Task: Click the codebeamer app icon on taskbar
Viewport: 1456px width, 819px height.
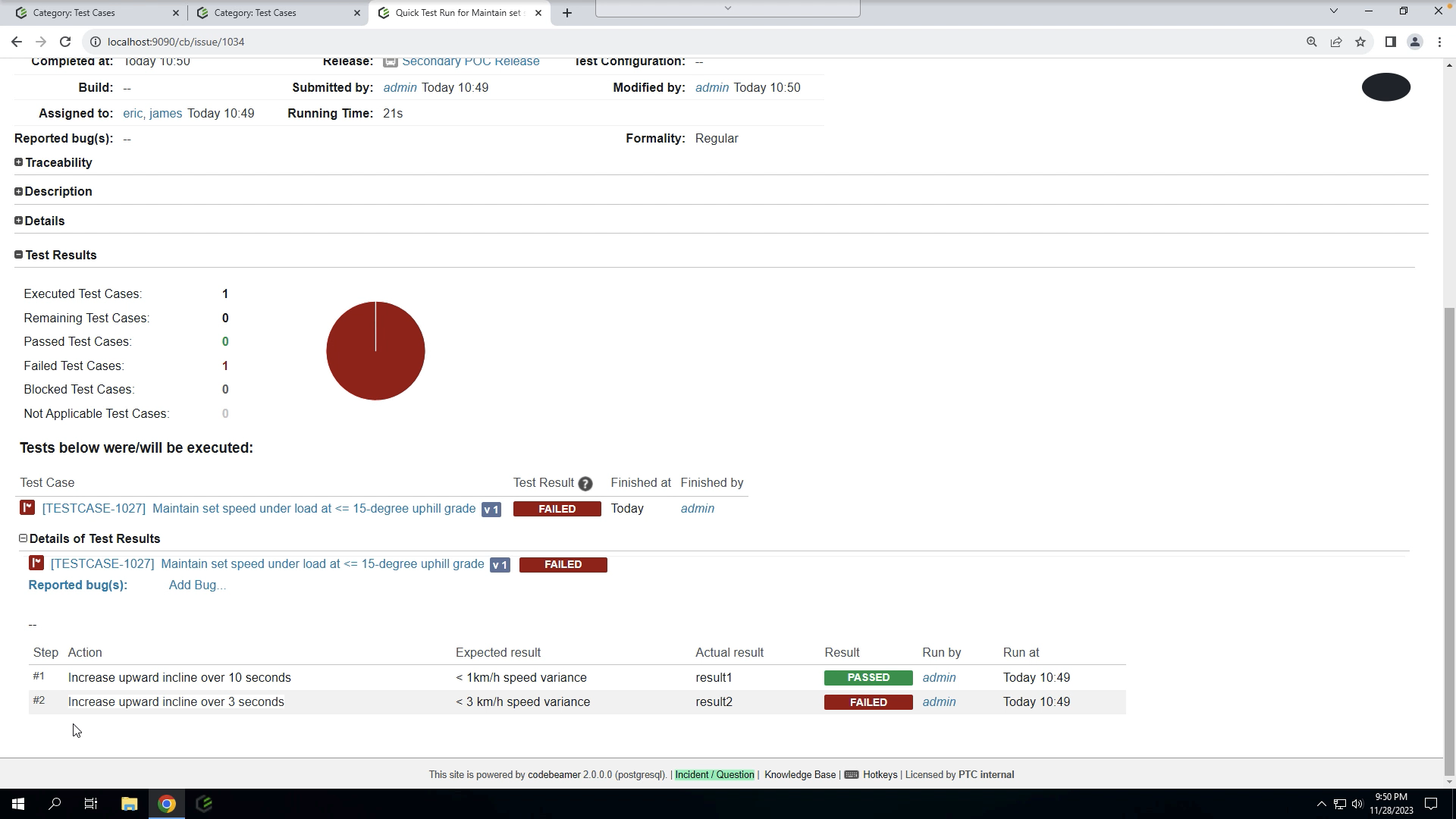Action: pyautogui.click(x=204, y=804)
